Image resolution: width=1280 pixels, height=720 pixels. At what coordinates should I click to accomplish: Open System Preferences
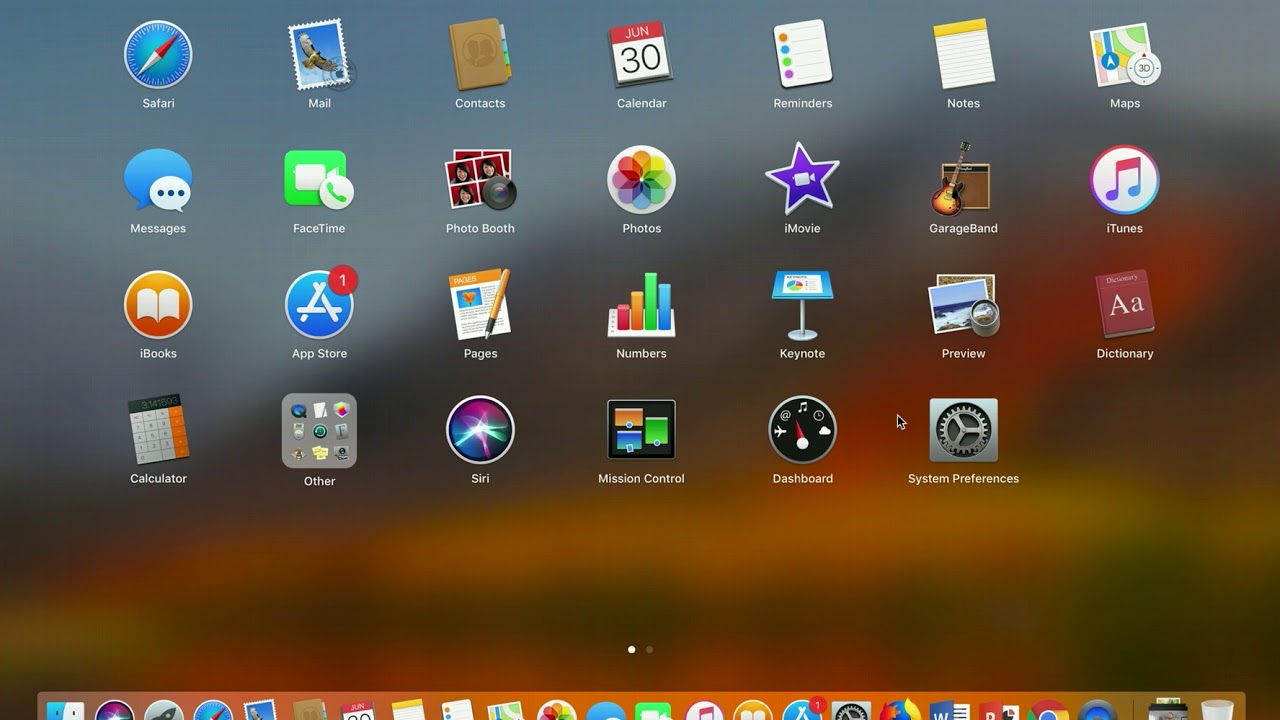coord(963,431)
